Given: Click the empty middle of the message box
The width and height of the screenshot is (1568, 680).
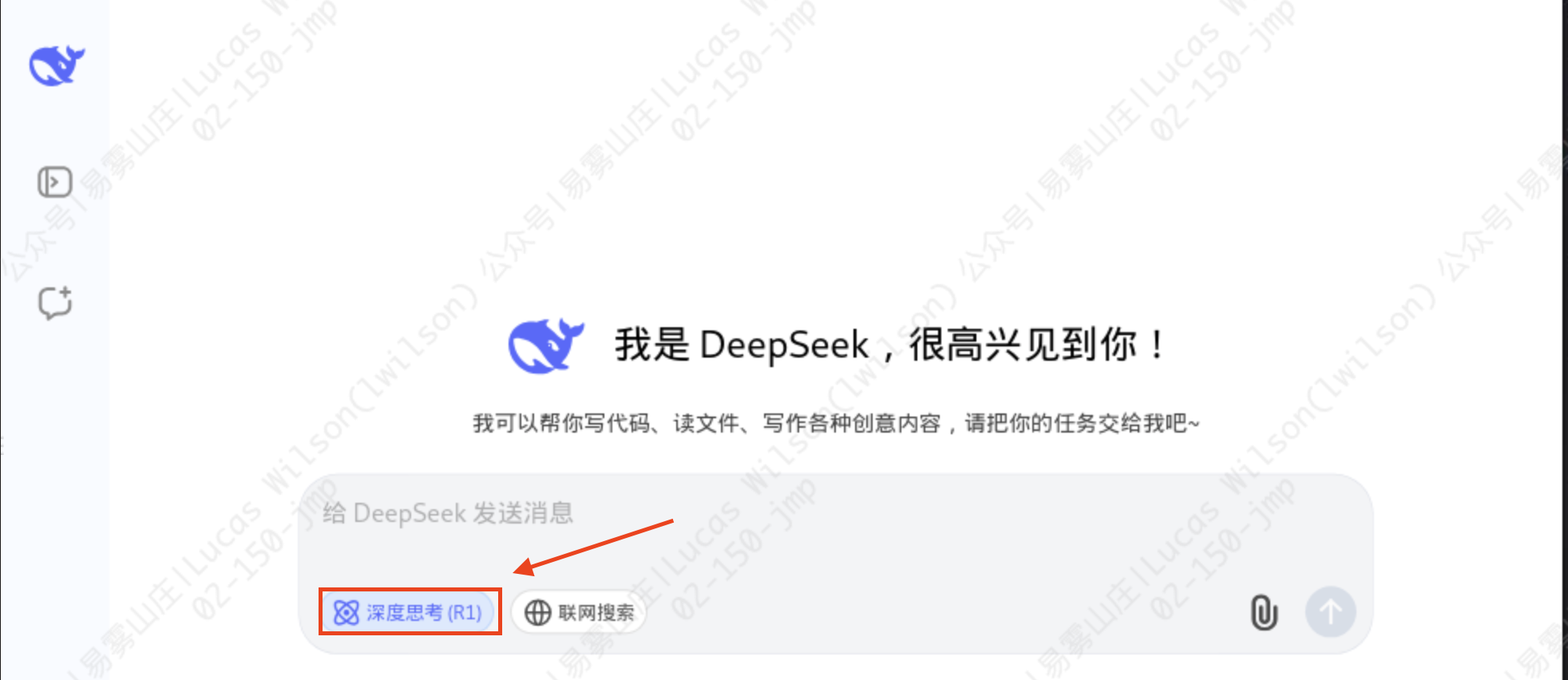Looking at the screenshot, I should [835, 551].
